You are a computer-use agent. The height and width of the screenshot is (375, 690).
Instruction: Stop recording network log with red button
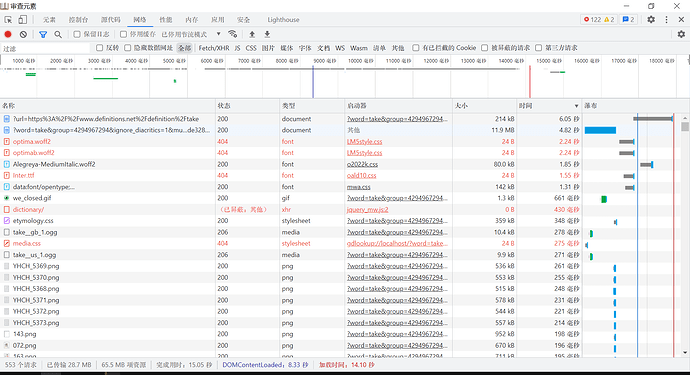point(8,34)
